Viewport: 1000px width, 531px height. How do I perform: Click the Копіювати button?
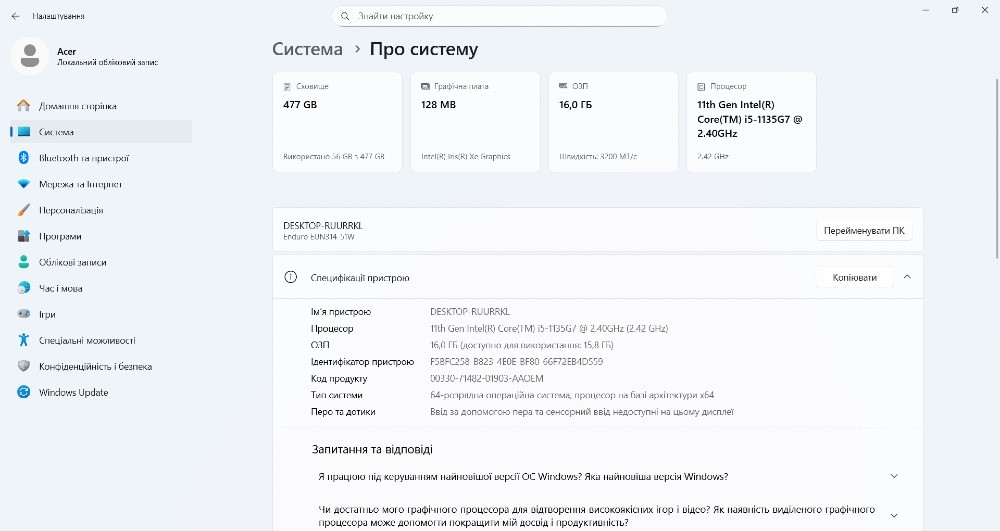pos(855,277)
